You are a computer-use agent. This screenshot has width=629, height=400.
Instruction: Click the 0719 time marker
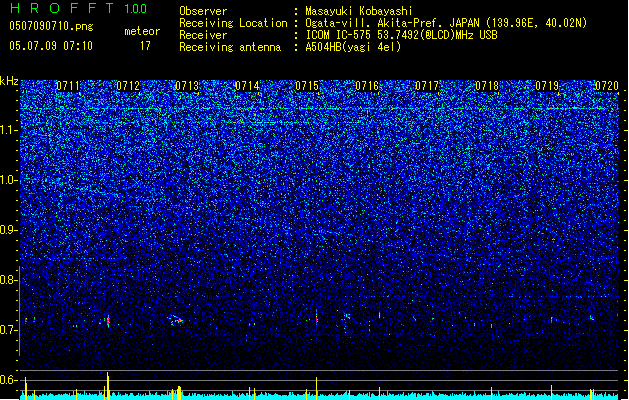[x=547, y=86]
